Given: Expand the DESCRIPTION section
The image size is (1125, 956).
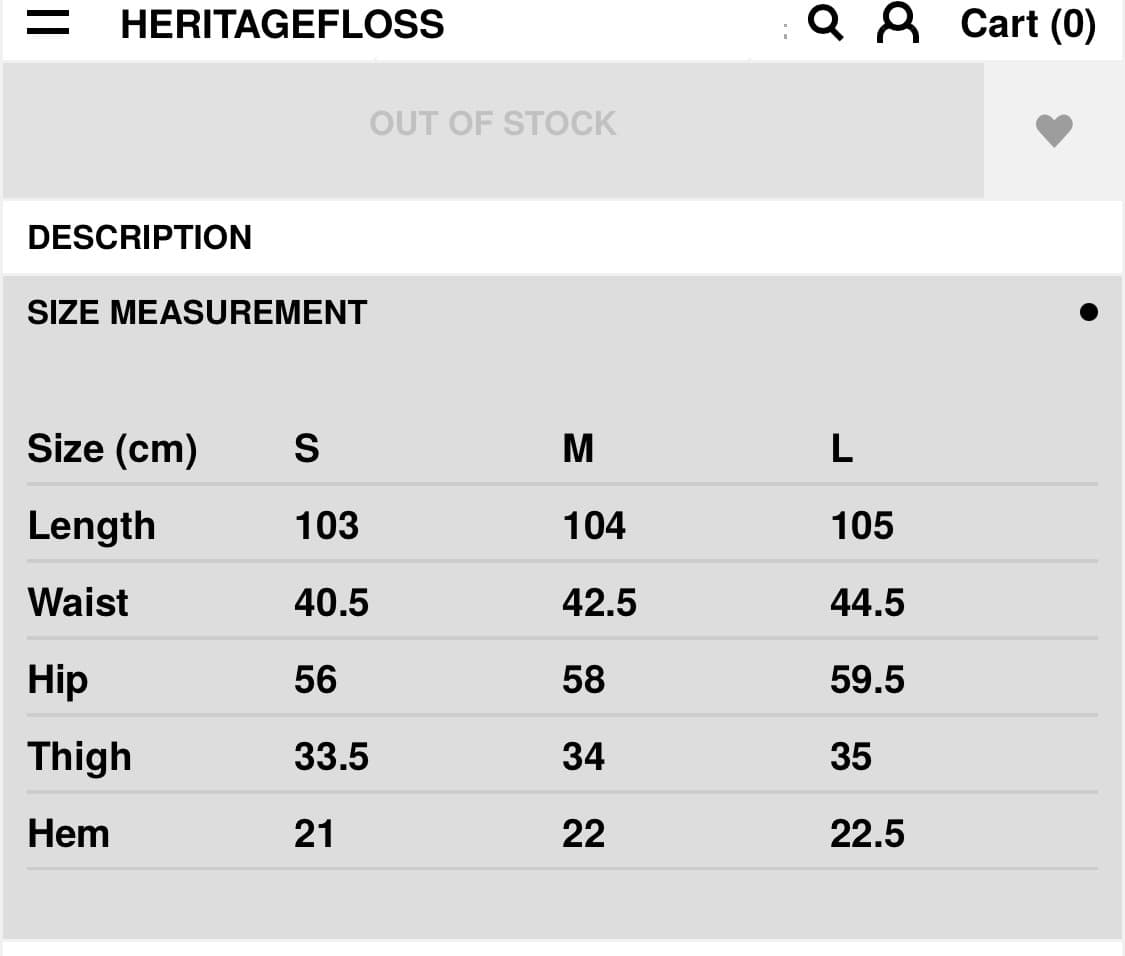Looking at the screenshot, I should pyautogui.click(x=140, y=237).
